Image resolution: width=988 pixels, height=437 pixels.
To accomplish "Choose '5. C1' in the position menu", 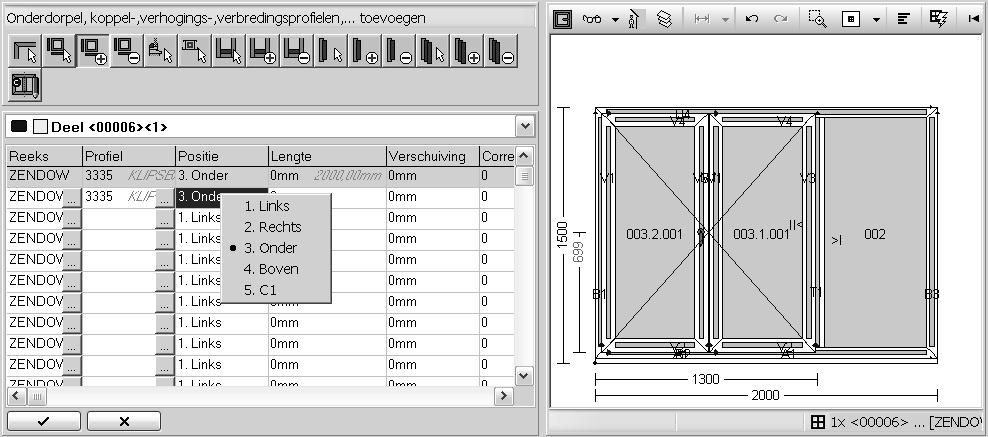I will (x=260, y=290).
